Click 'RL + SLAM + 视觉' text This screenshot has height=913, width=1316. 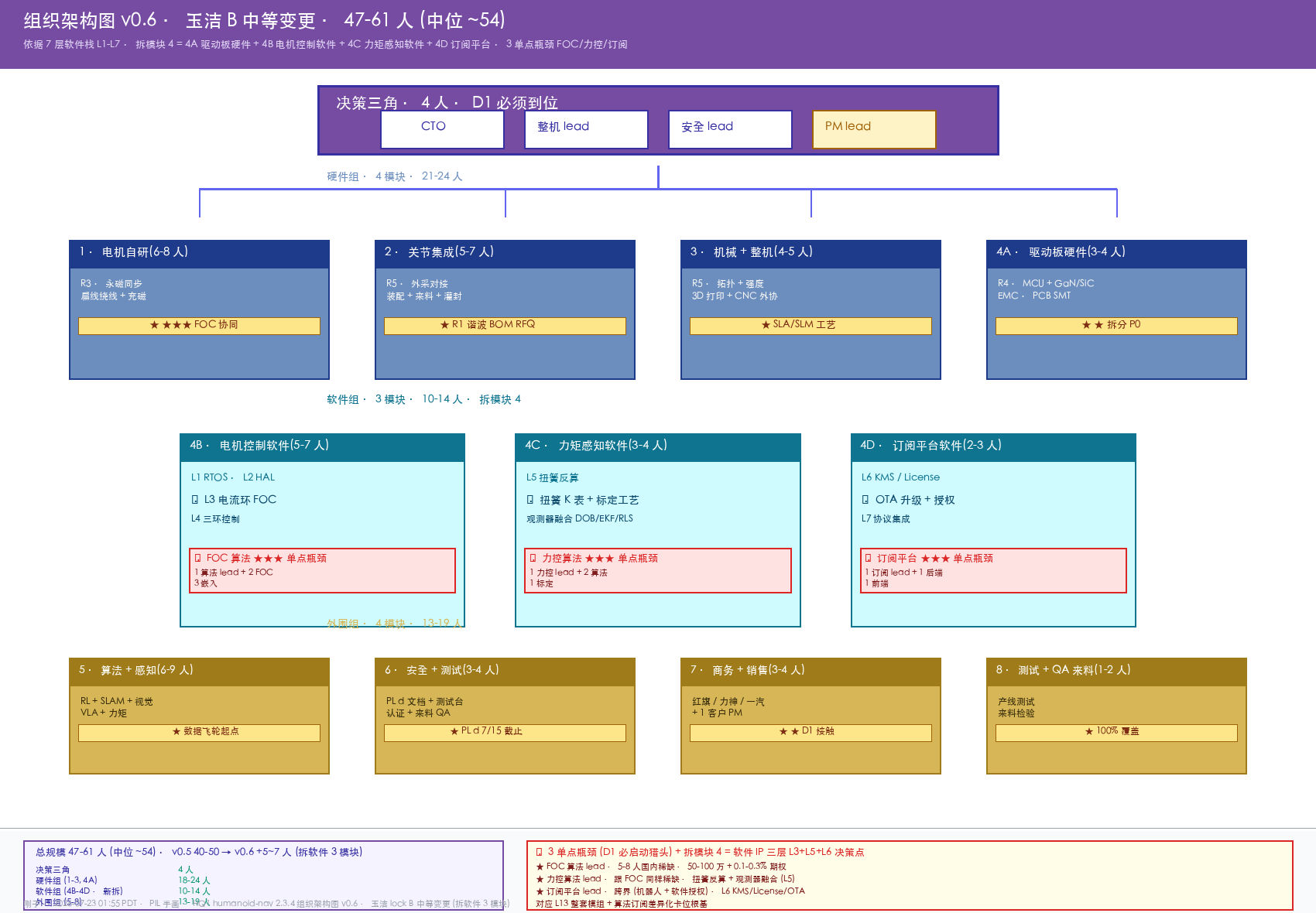pyautogui.click(x=117, y=701)
